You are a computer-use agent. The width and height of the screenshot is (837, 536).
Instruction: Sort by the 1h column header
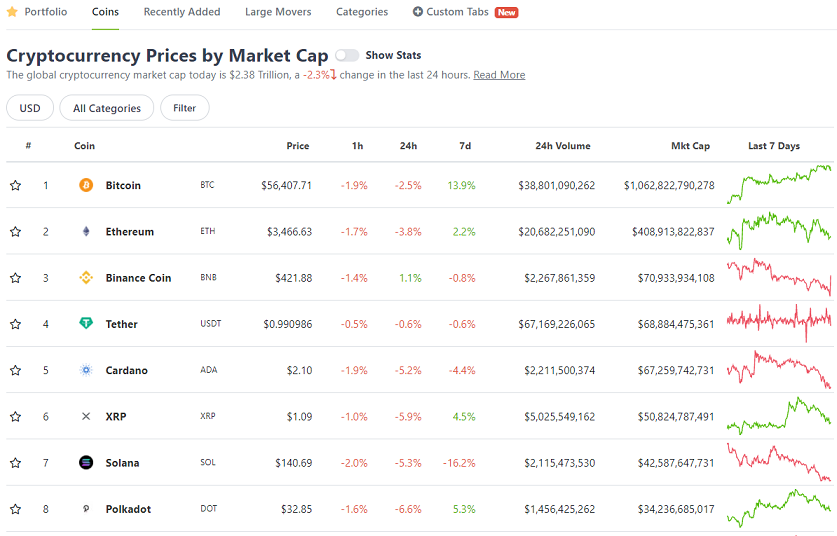358,146
